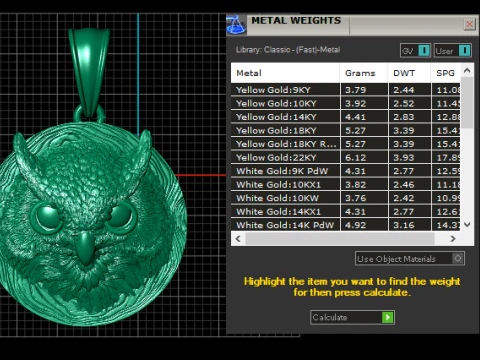This screenshot has width=480, height=360.
Task: Select the White Gold:14K PdW row
Action: (x=346, y=225)
